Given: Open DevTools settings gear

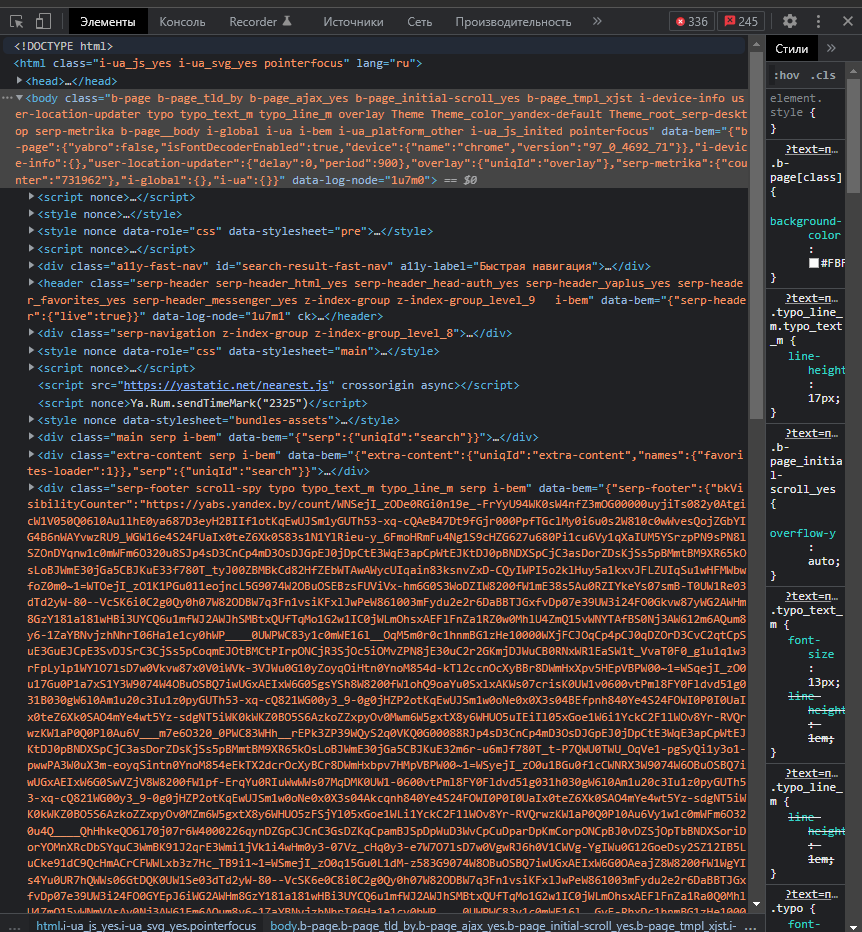Looking at the screenshot, I should 790,21.
